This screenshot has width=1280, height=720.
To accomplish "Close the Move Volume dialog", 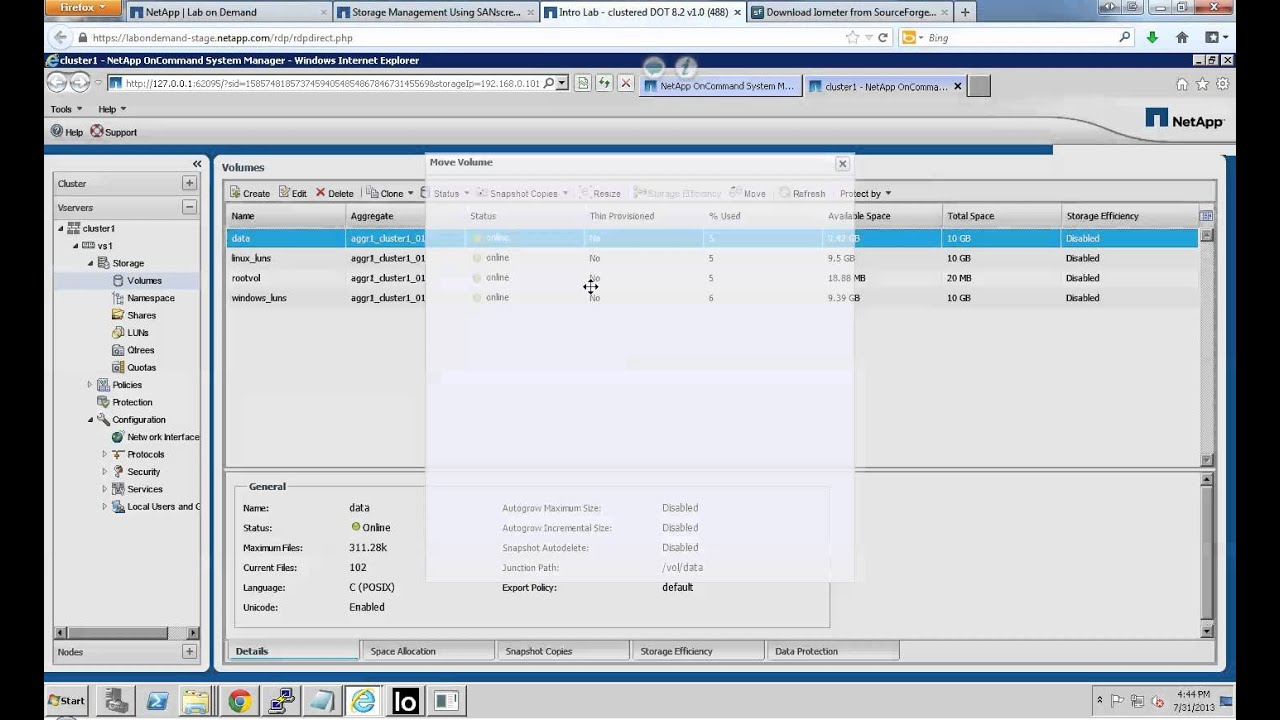I will tap(842, 163).
